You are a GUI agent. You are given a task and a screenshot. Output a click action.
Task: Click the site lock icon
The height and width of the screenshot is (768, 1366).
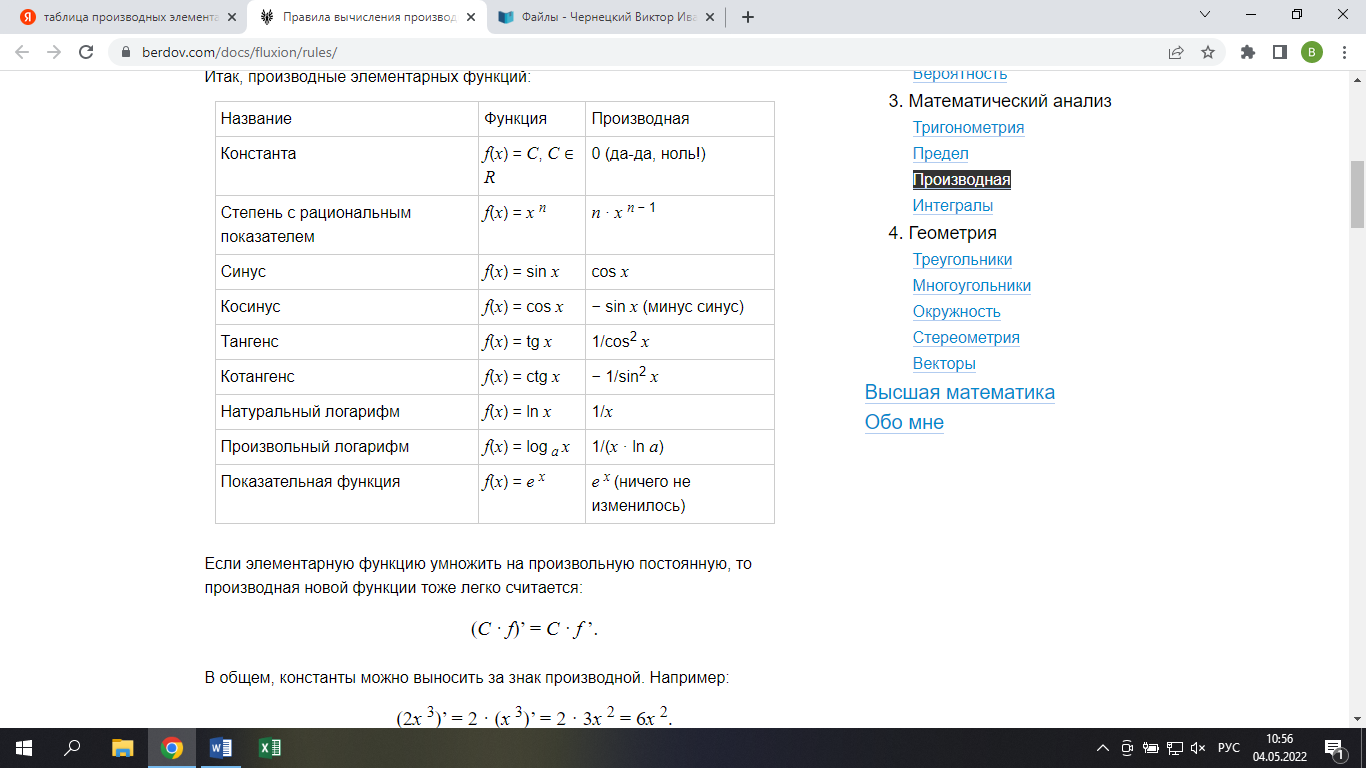pyautogui.click(x=125, y=52)
